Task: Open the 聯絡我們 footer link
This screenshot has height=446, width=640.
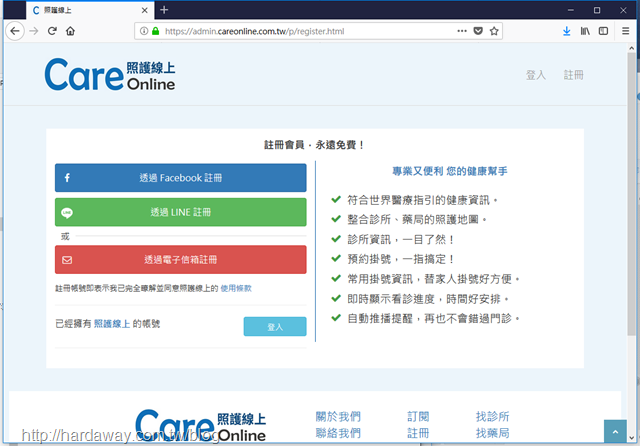Action: coord(338,433)
